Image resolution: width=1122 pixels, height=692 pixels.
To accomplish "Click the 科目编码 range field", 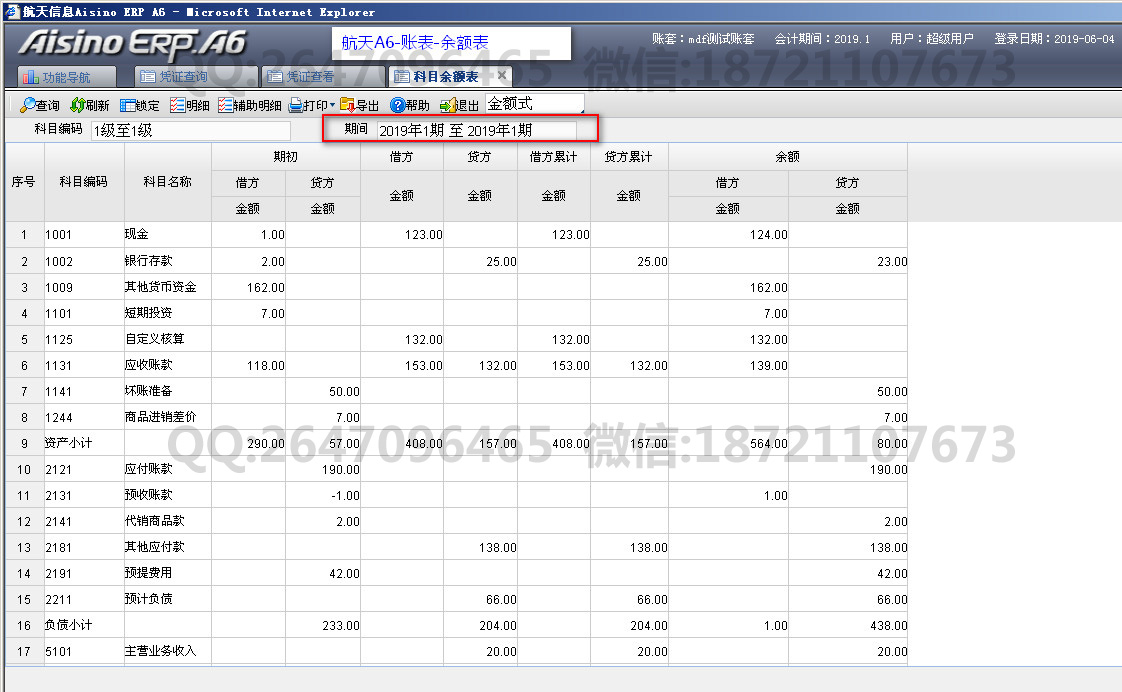I will 190,130.
